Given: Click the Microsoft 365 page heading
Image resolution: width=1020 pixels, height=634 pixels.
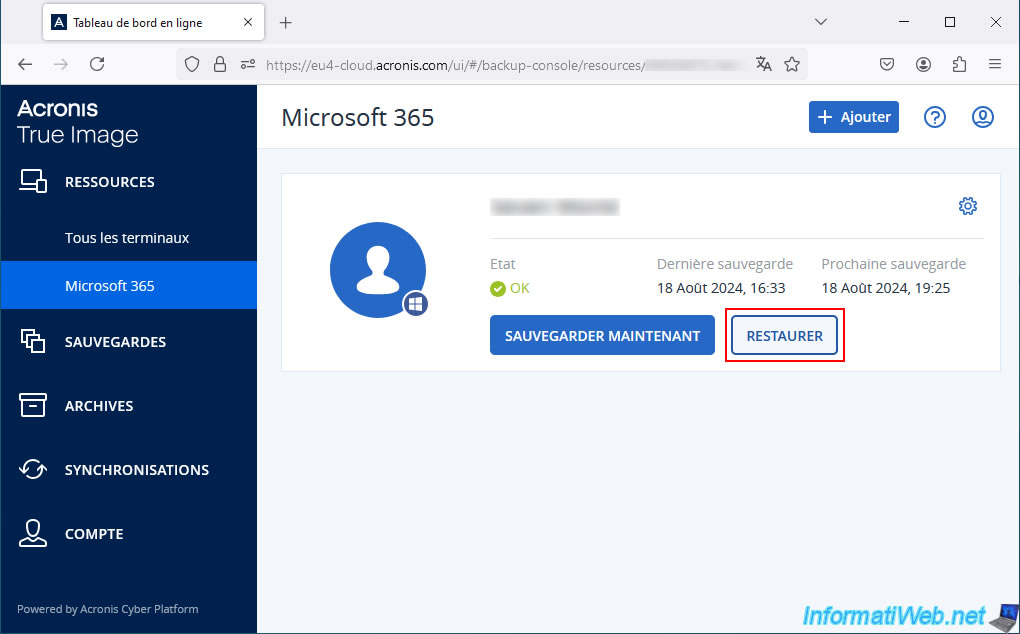Looking at the screenshot, I should coord(358,118).
